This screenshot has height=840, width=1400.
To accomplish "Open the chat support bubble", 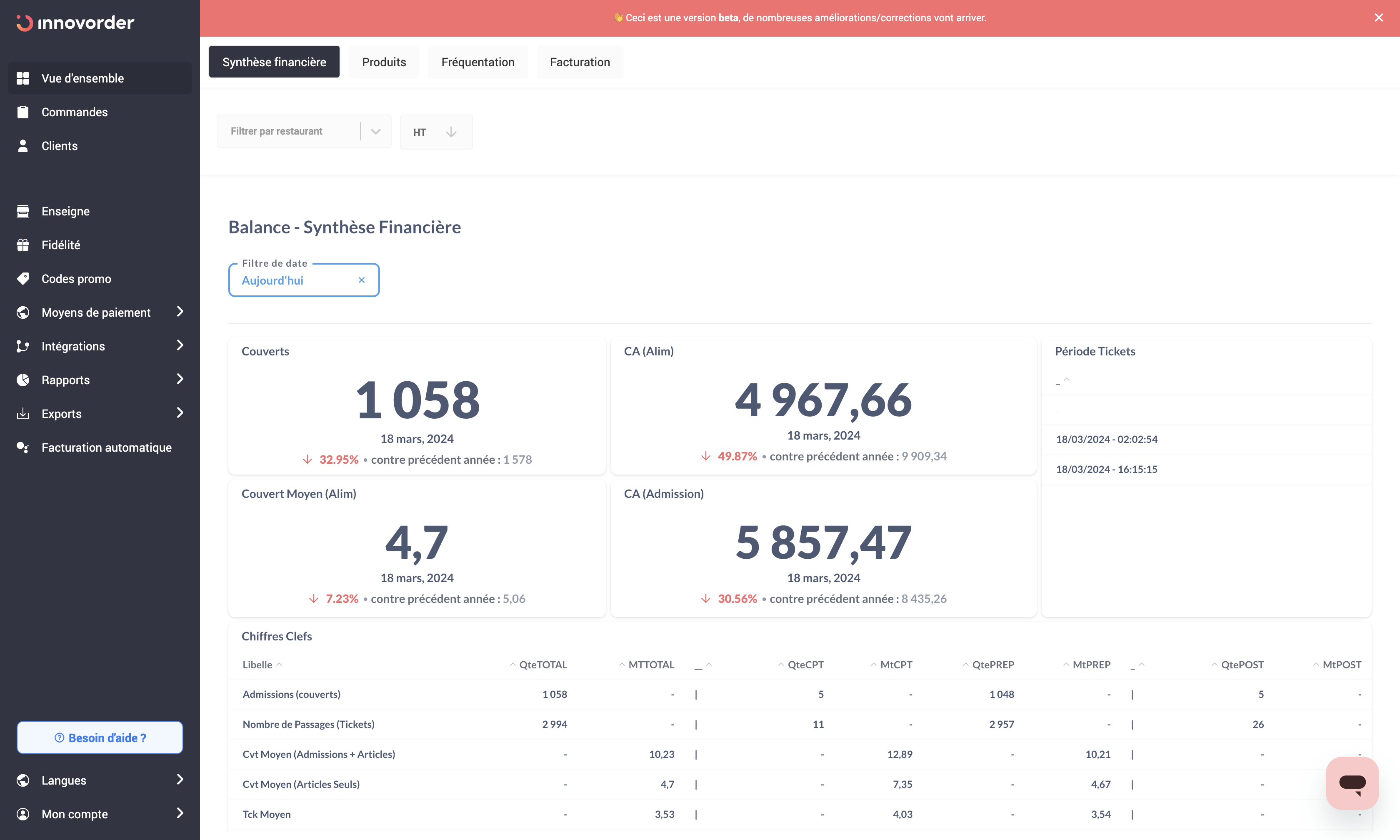I will pyautogui.click(x=1352, y=783).
